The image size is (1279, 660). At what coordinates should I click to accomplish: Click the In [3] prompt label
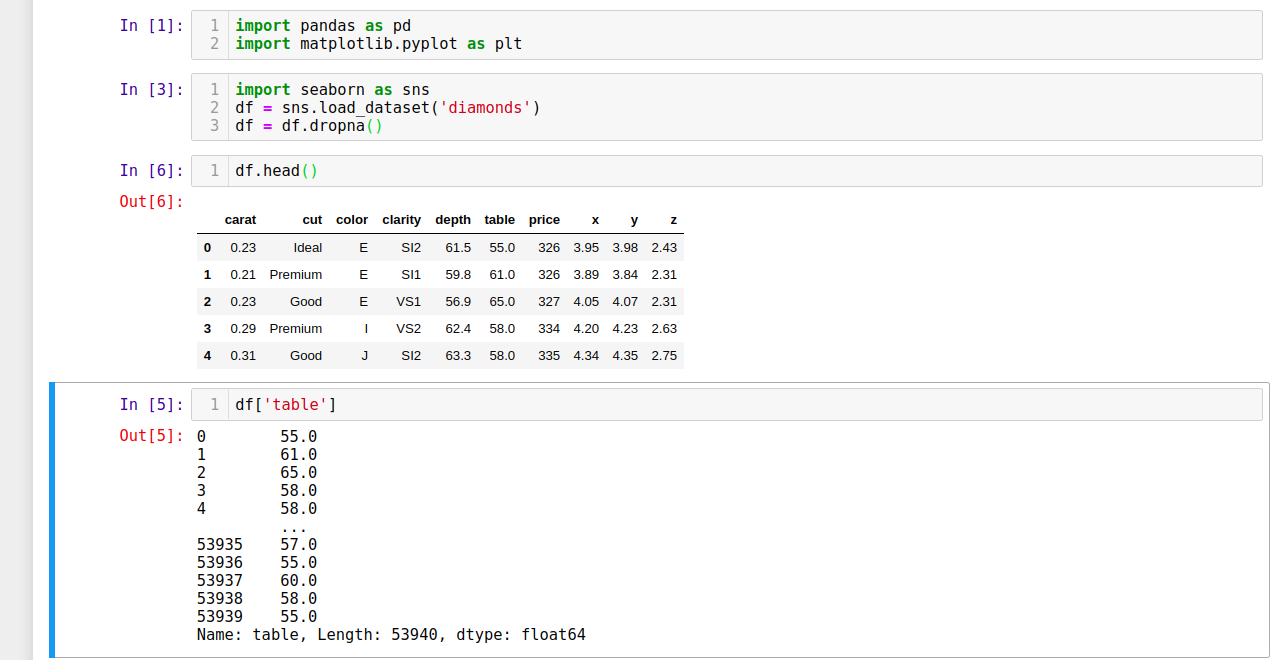click(x=151, y=89)
